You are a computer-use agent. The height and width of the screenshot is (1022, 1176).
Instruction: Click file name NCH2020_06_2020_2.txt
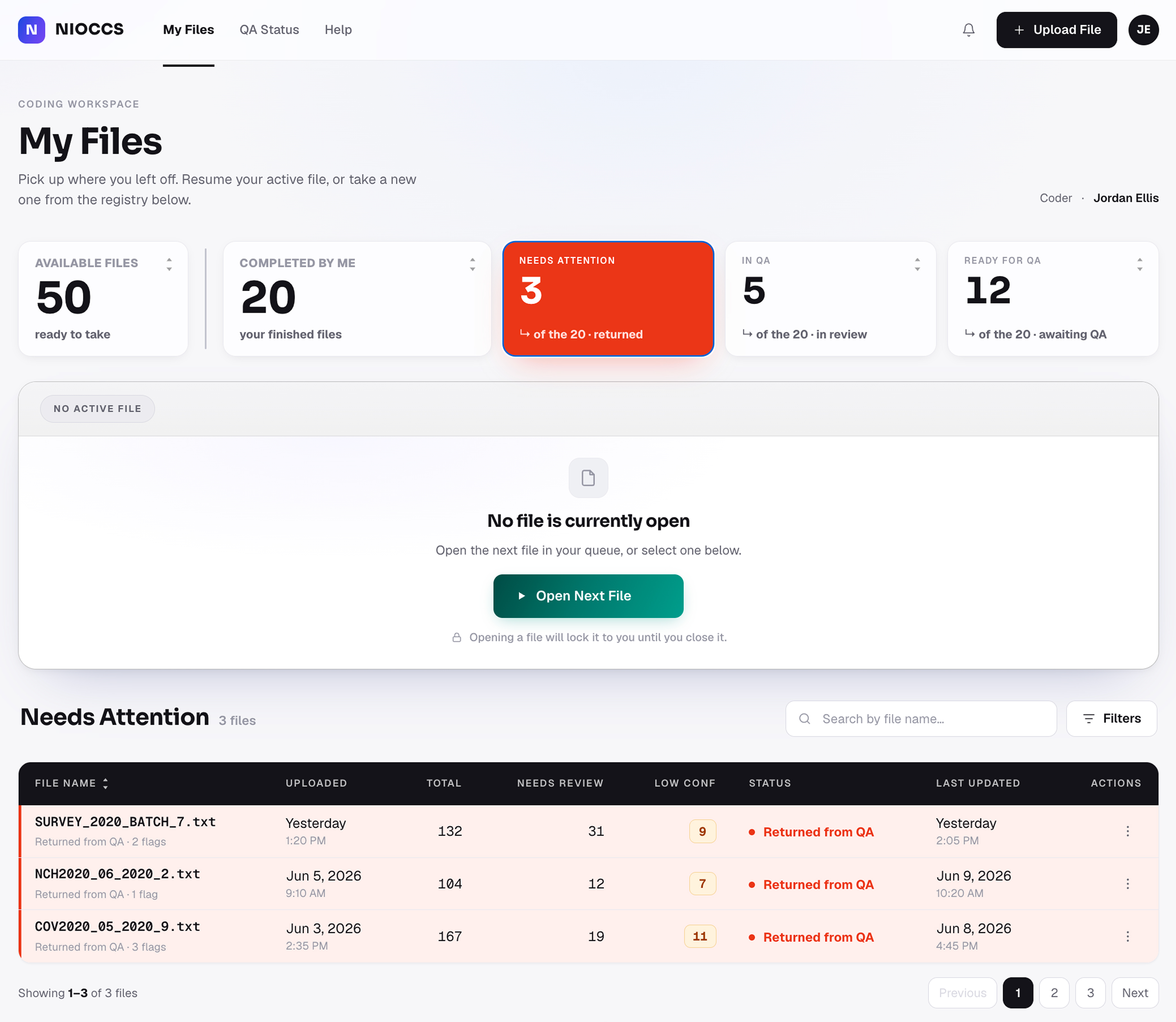coord(118,874)
